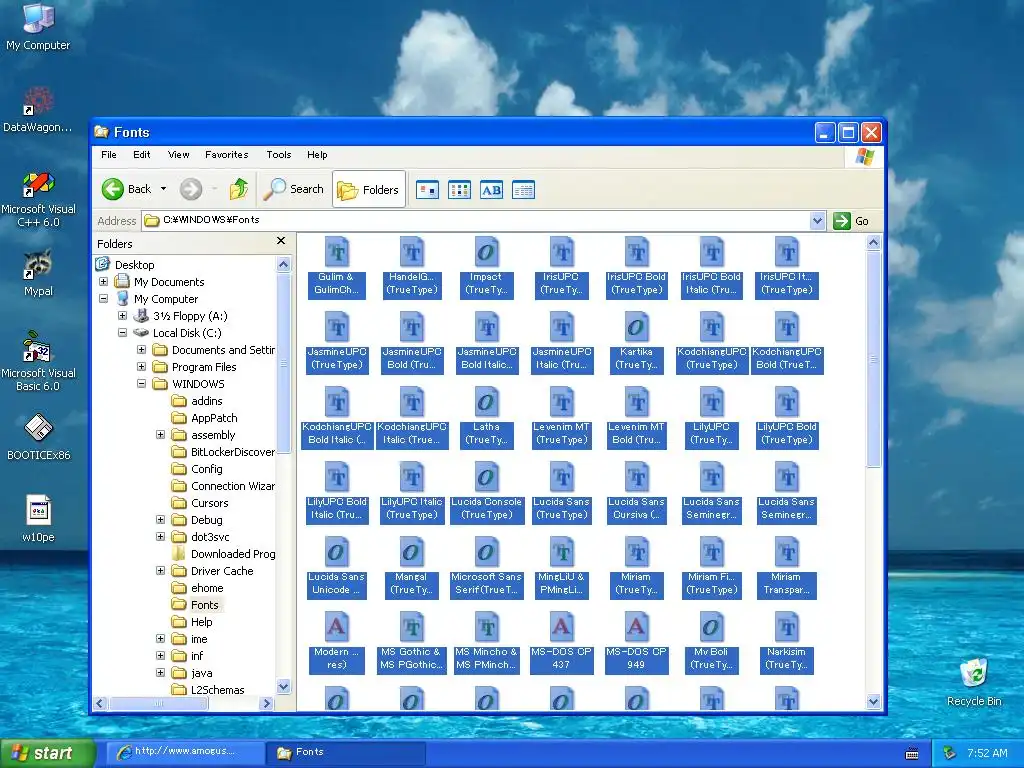Screen dimensions: 1024x768
Task: Click the font list vertical scrollbar thumb
Action: 873,360
